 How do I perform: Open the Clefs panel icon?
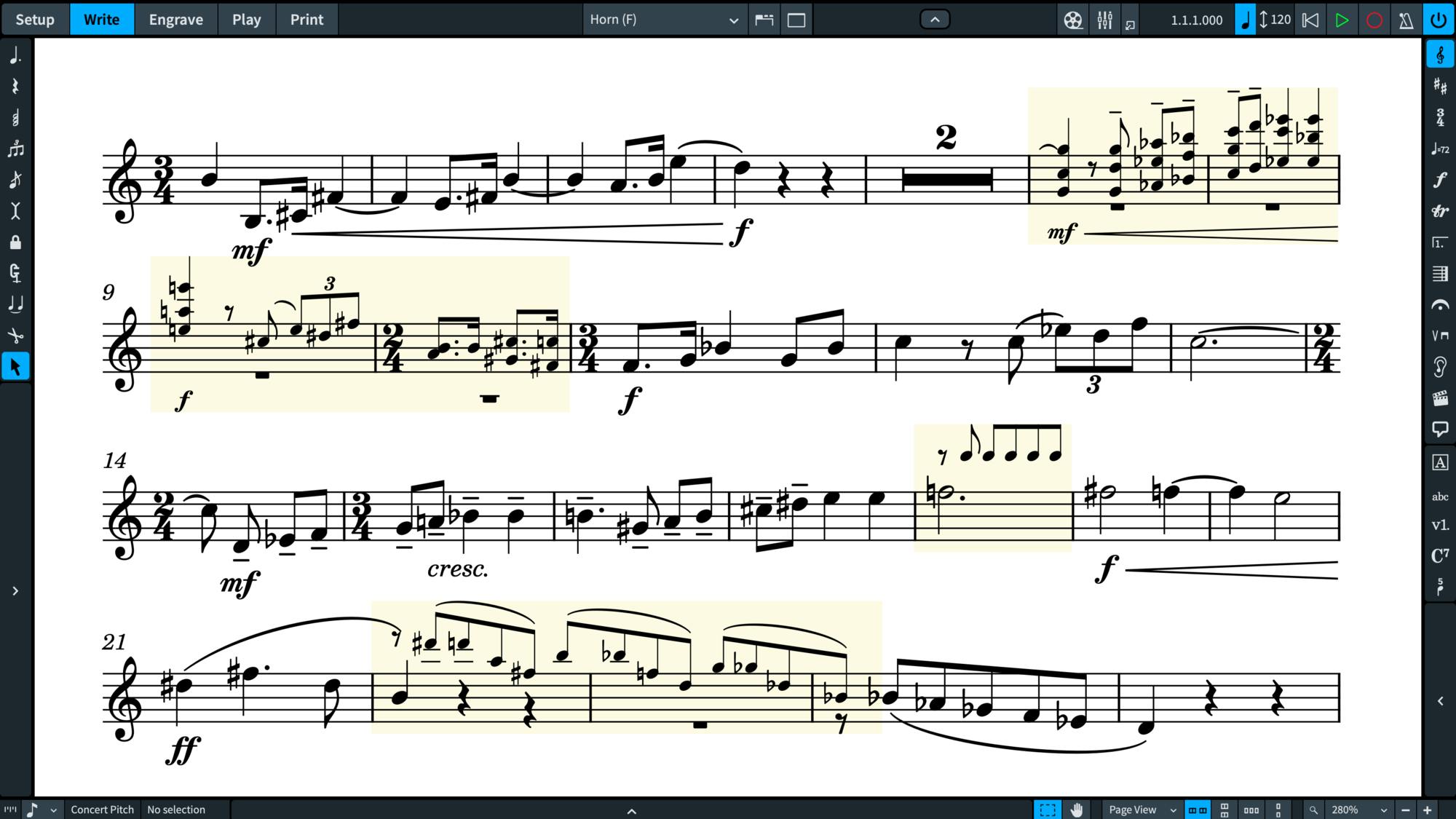pos(1439,55)
